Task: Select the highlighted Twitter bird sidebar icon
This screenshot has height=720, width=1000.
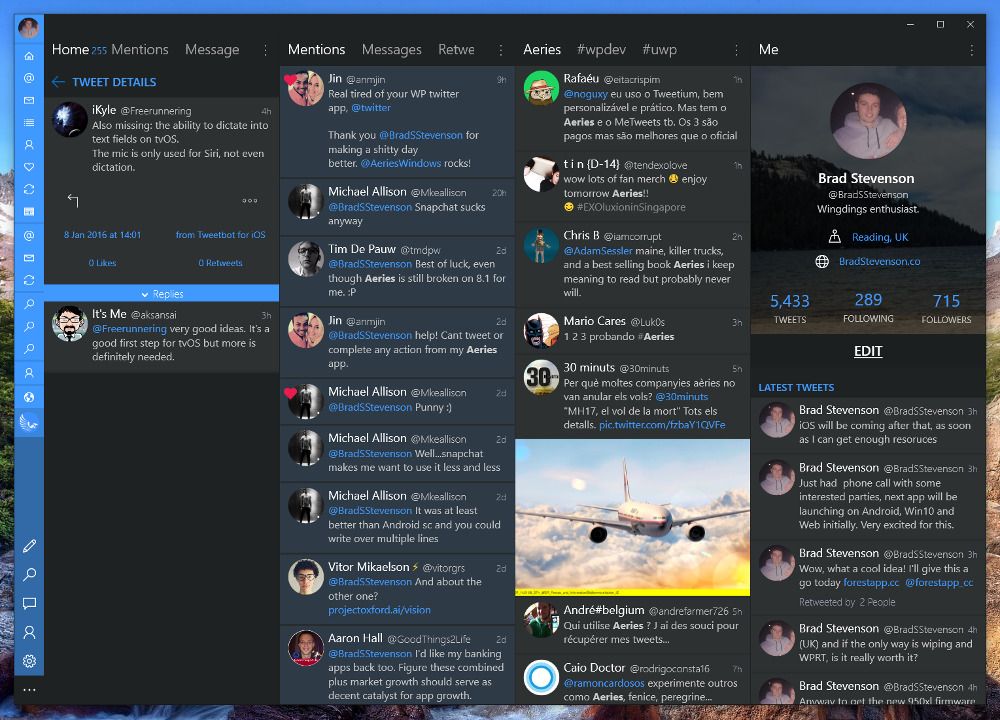Action: 29,421
